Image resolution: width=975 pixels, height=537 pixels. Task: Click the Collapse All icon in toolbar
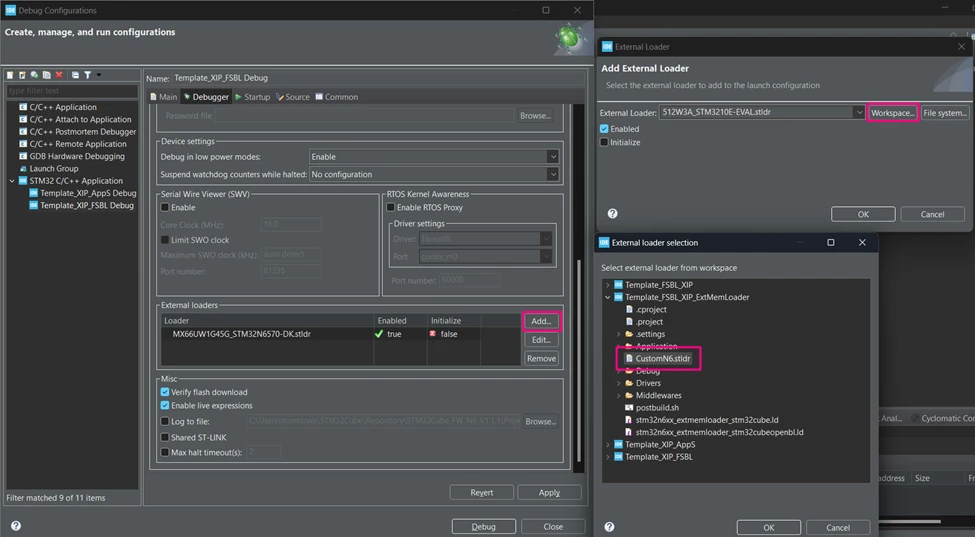click(x=75, y=75)
